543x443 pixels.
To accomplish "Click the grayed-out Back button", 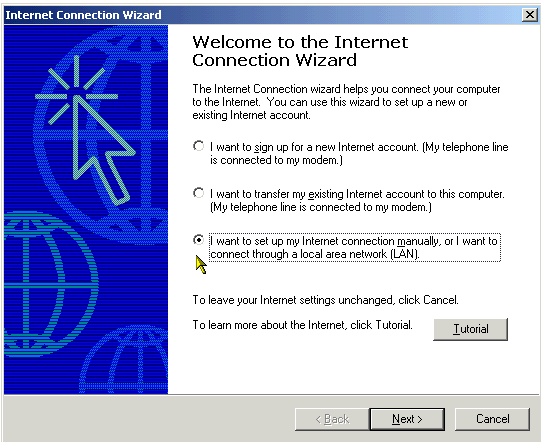I will [x=332, y=419].
